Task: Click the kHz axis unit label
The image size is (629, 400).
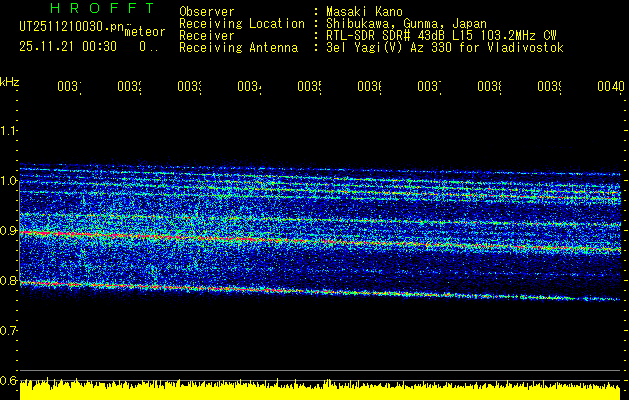Action: [x=9, y=81]
